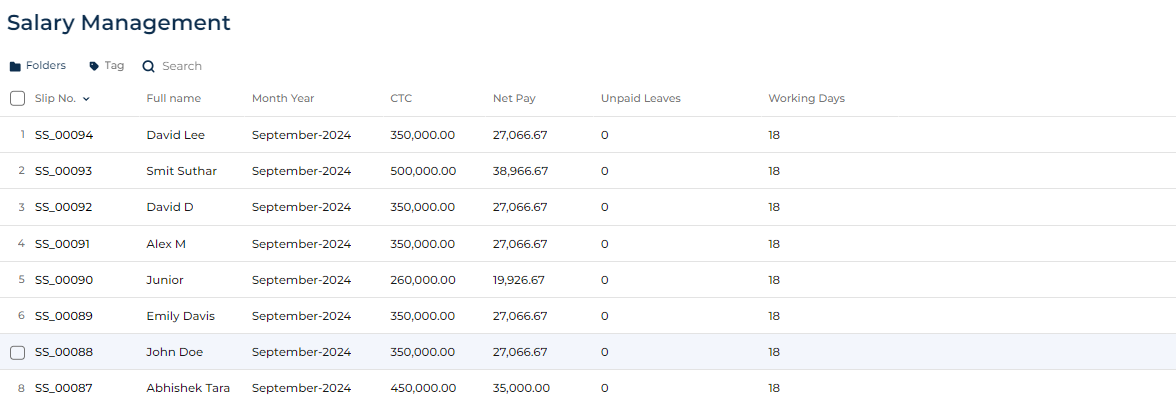Click the Search magnifier icon
This screenshot has width=1176, height=401.
pos(148,67)
